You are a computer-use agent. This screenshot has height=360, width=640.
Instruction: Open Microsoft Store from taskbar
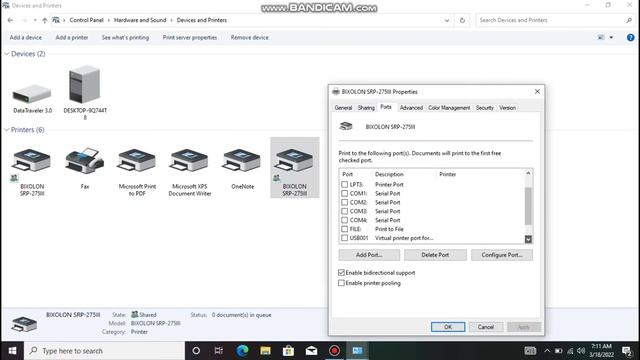tap(288, 351)
